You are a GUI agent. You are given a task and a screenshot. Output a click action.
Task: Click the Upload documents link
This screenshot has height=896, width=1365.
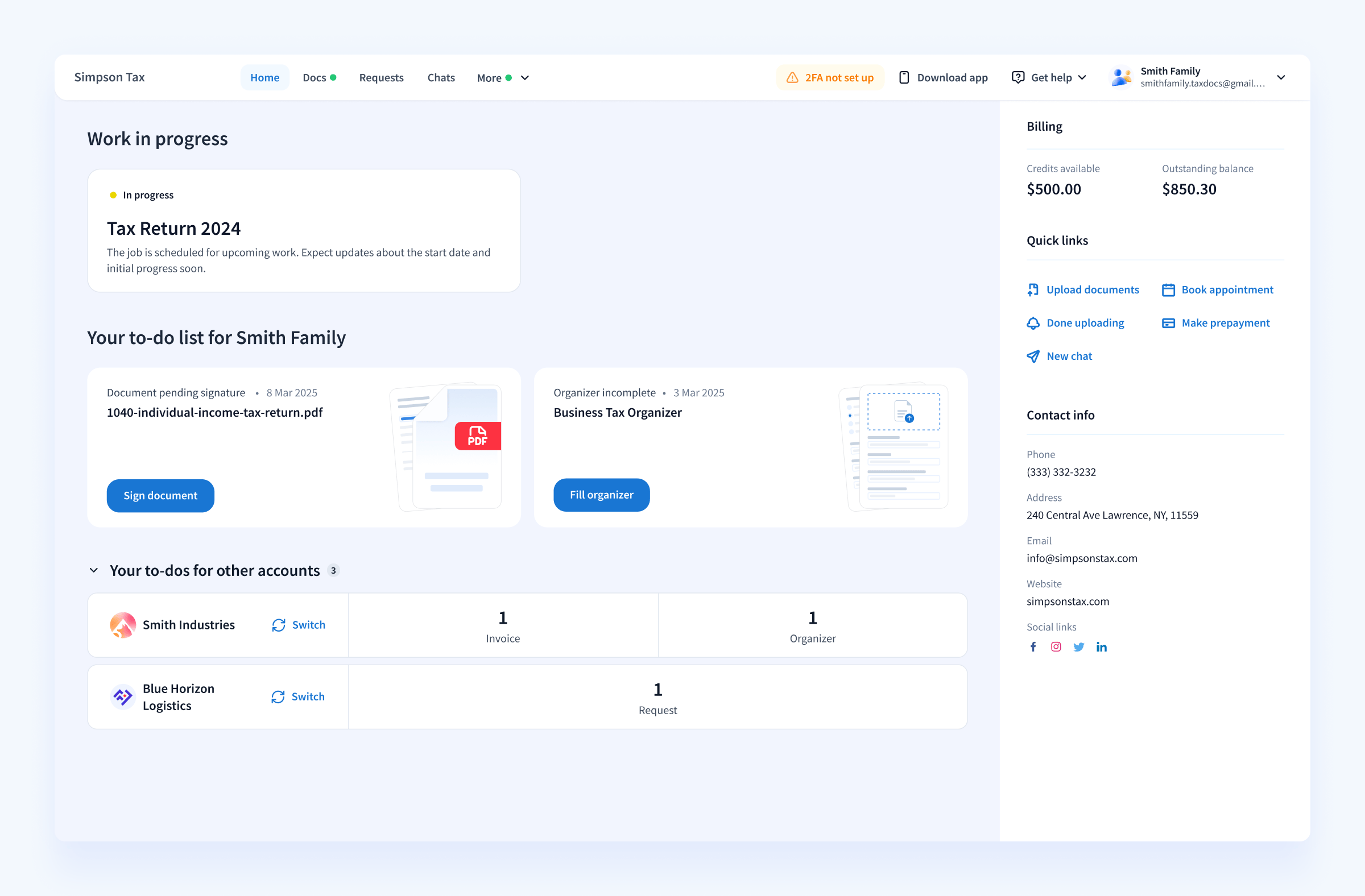tap(1093, 290)
